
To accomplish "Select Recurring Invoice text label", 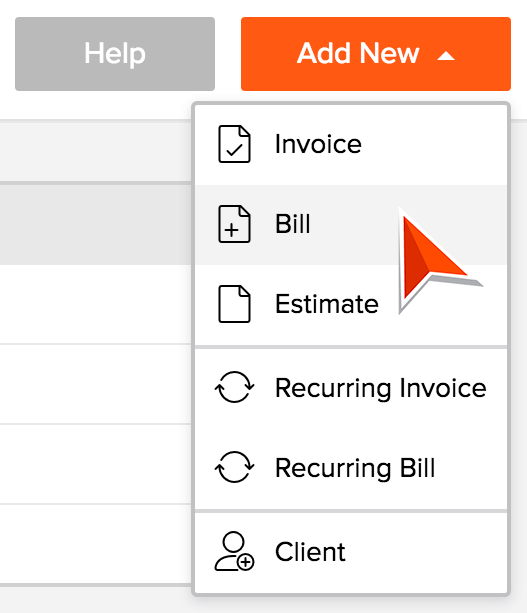I will (x=381, y=388).
